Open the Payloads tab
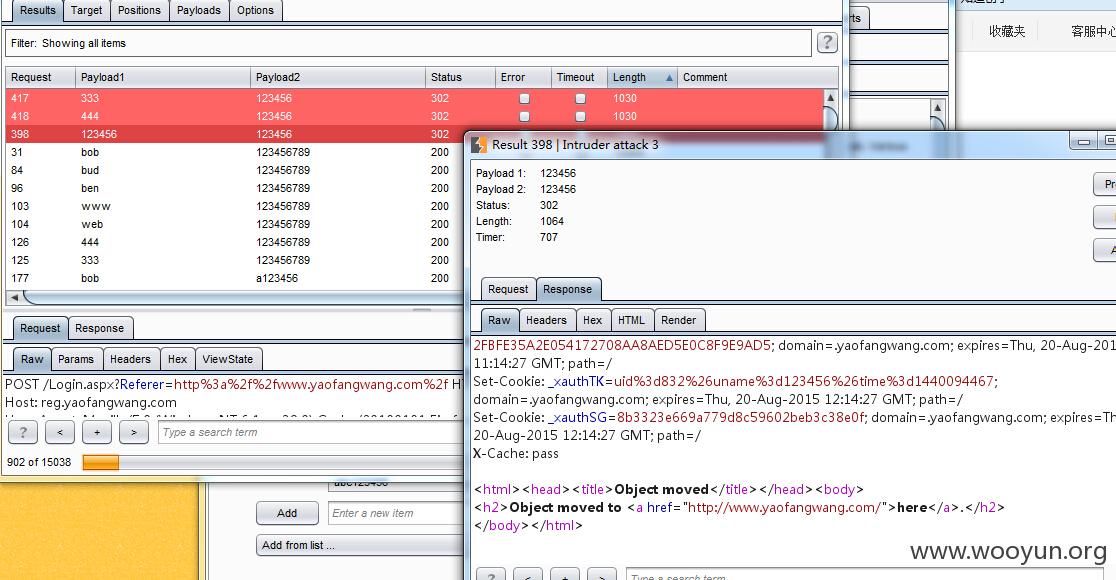Image resolution: width=1116 pixels, height=580 pixels. click(199, 10)
